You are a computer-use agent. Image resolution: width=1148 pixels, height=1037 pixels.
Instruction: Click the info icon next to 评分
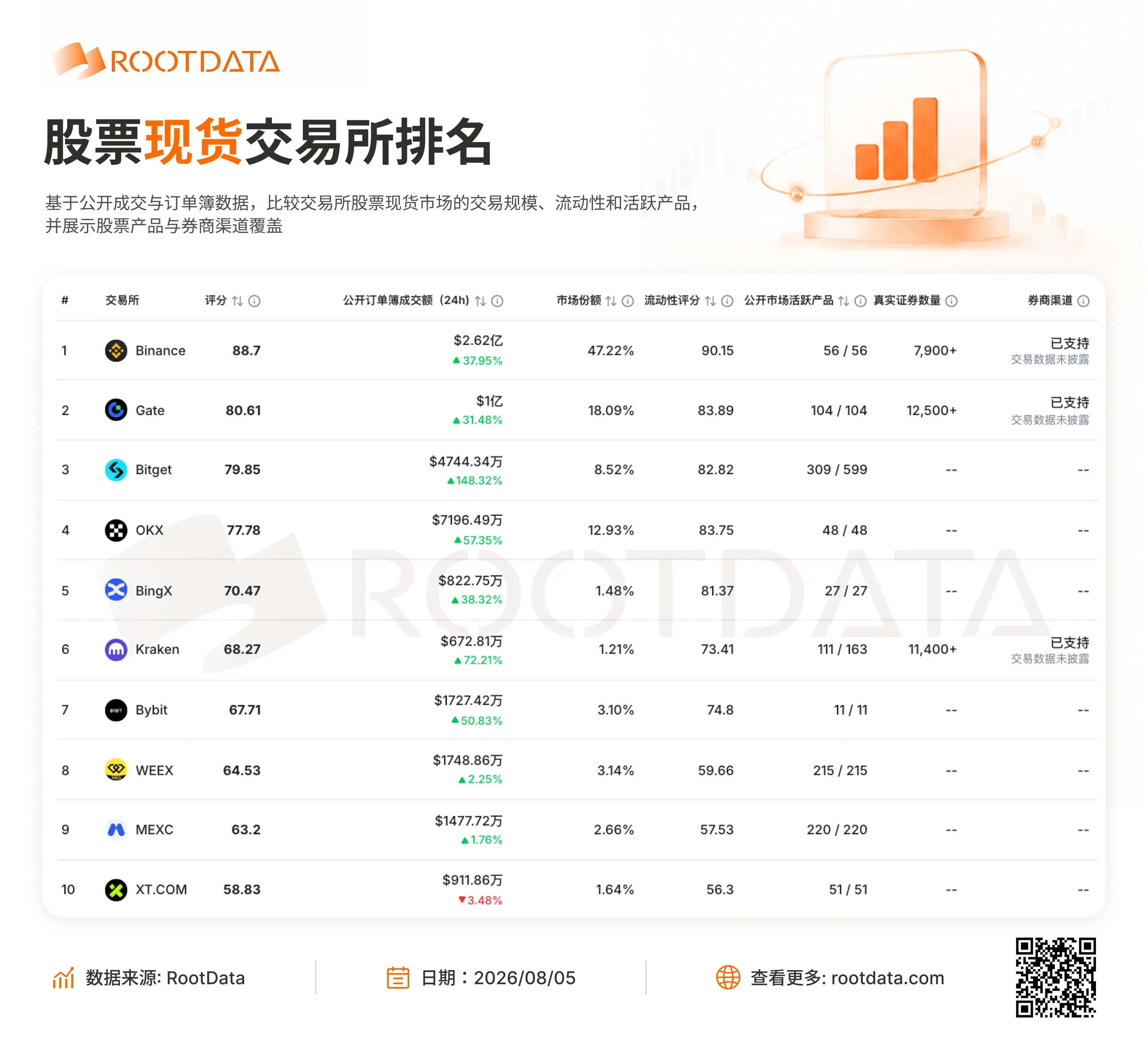pos(254,301)
